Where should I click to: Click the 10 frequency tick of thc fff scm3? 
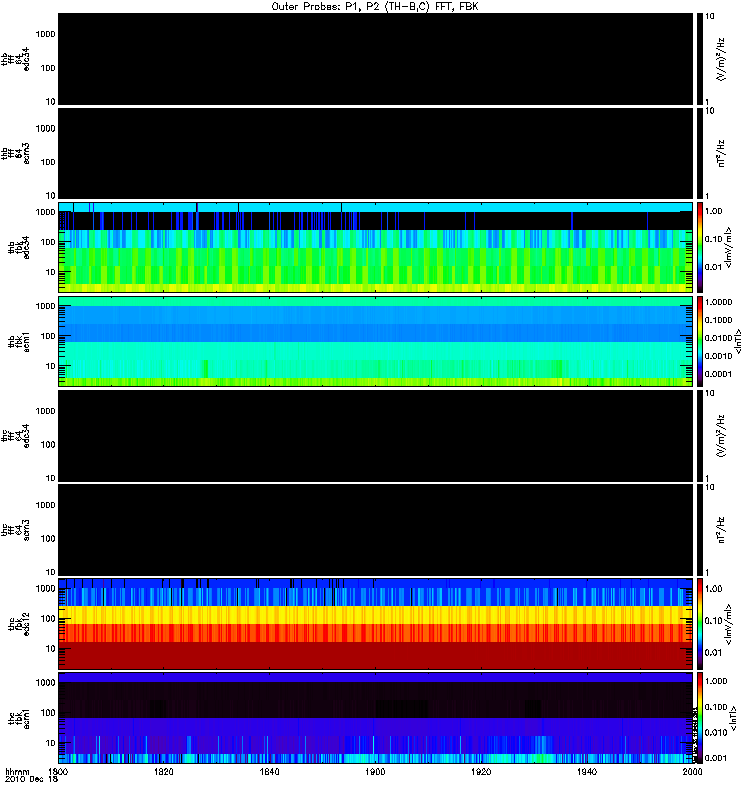51,572
